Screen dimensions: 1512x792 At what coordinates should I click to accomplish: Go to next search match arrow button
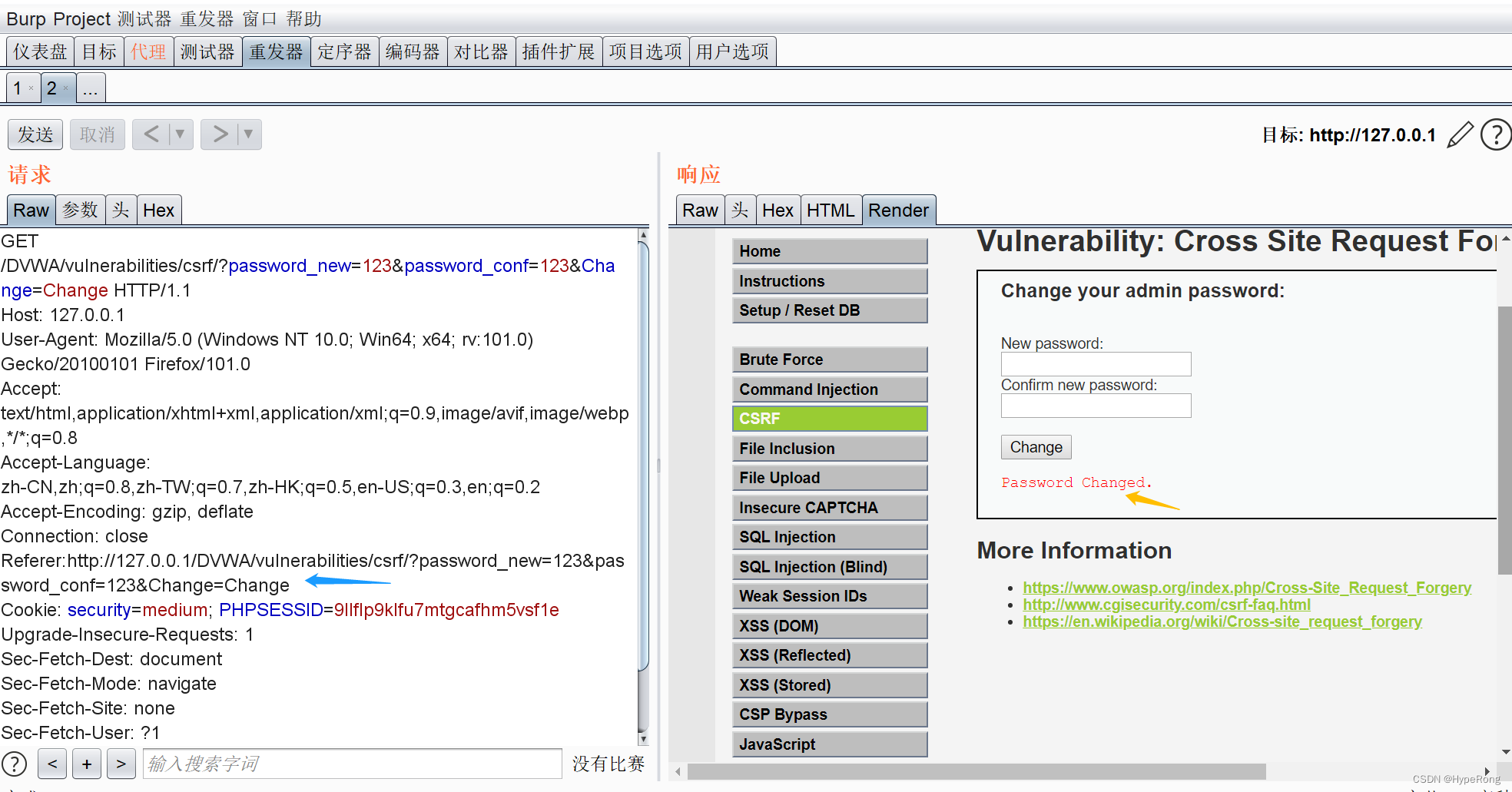pyautogui.click(x=121, y=764)
